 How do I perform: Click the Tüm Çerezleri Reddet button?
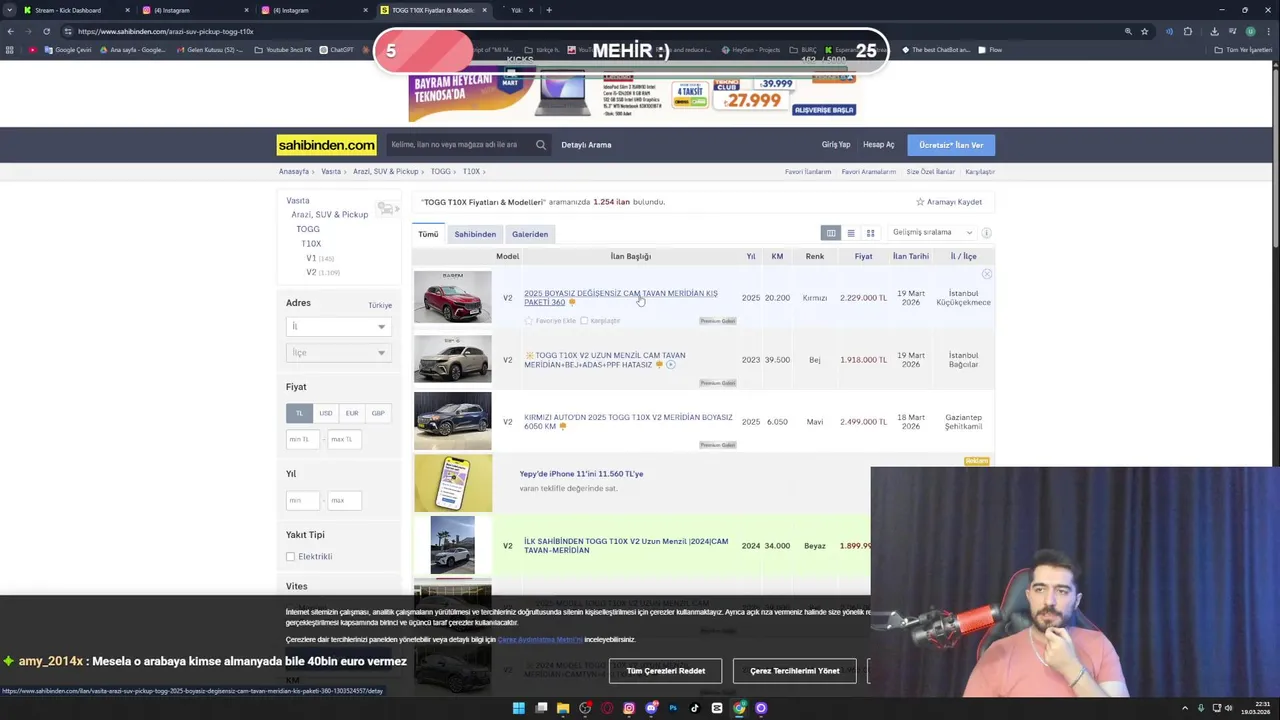tap(666, 671)
